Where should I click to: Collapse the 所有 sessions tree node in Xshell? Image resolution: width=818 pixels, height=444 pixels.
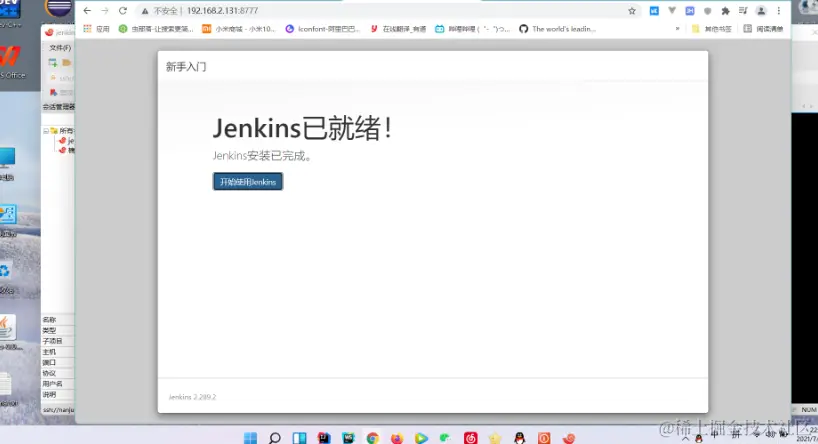tap(46, 130)
